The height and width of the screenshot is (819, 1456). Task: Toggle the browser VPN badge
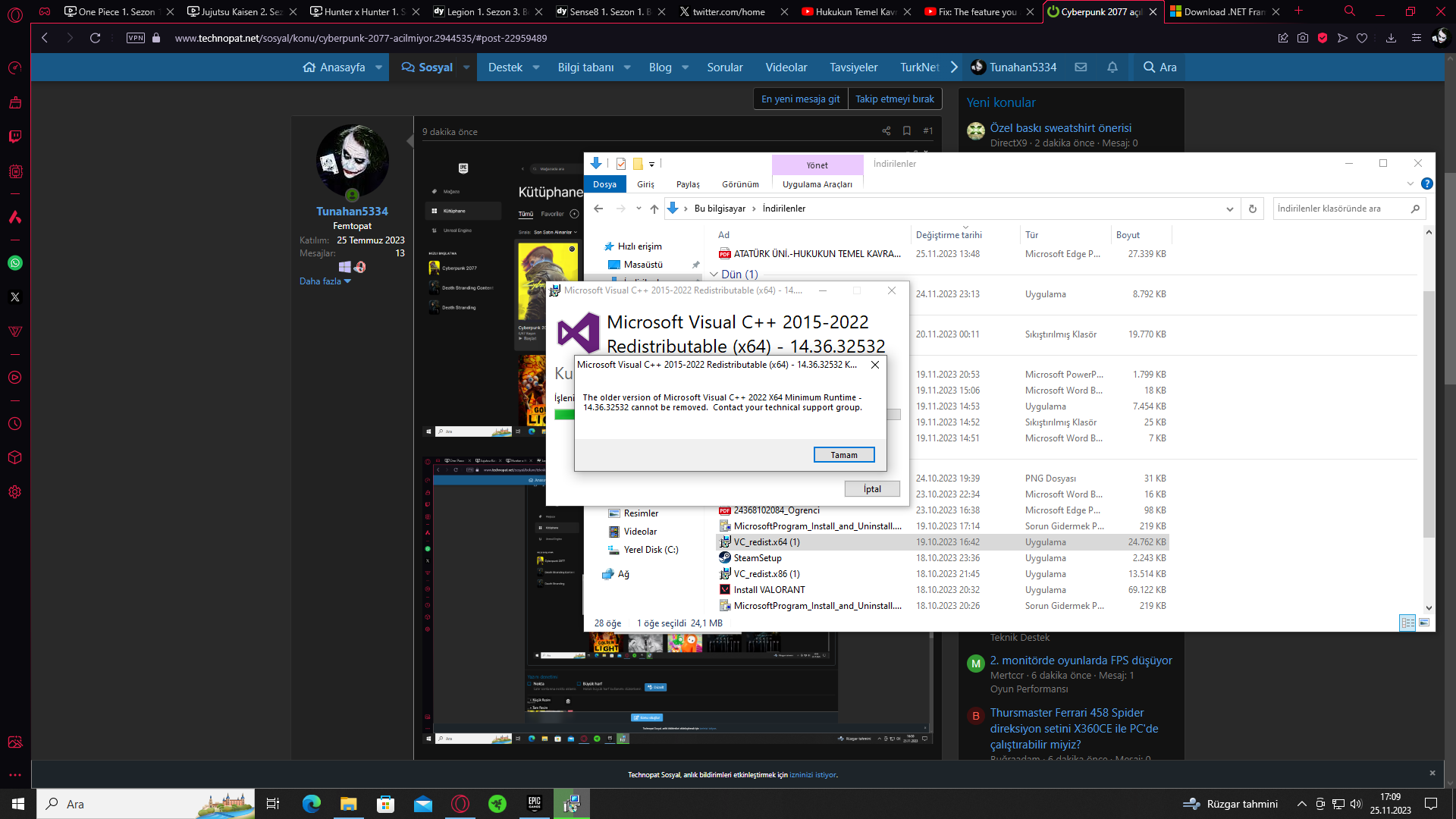point(136,38)
